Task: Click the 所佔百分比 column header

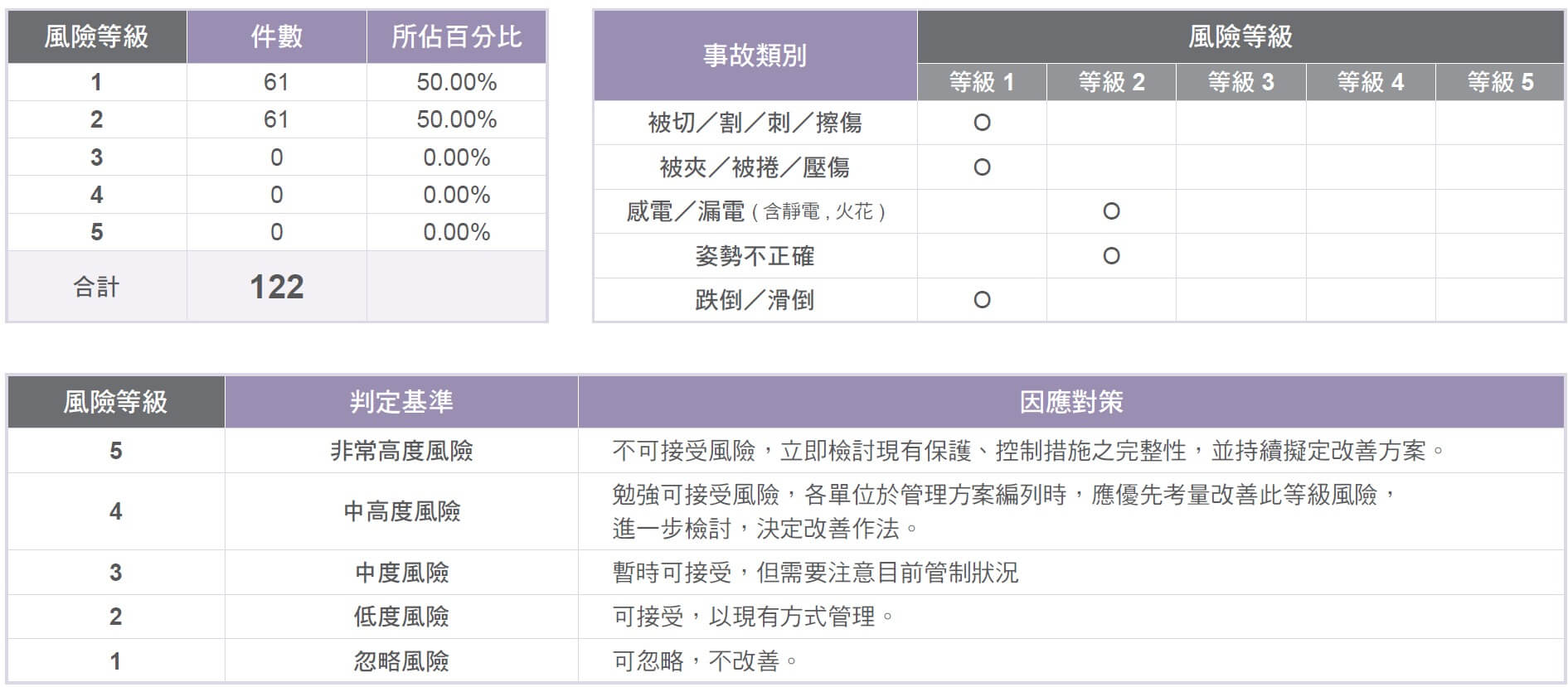Action: pos(456,36)
